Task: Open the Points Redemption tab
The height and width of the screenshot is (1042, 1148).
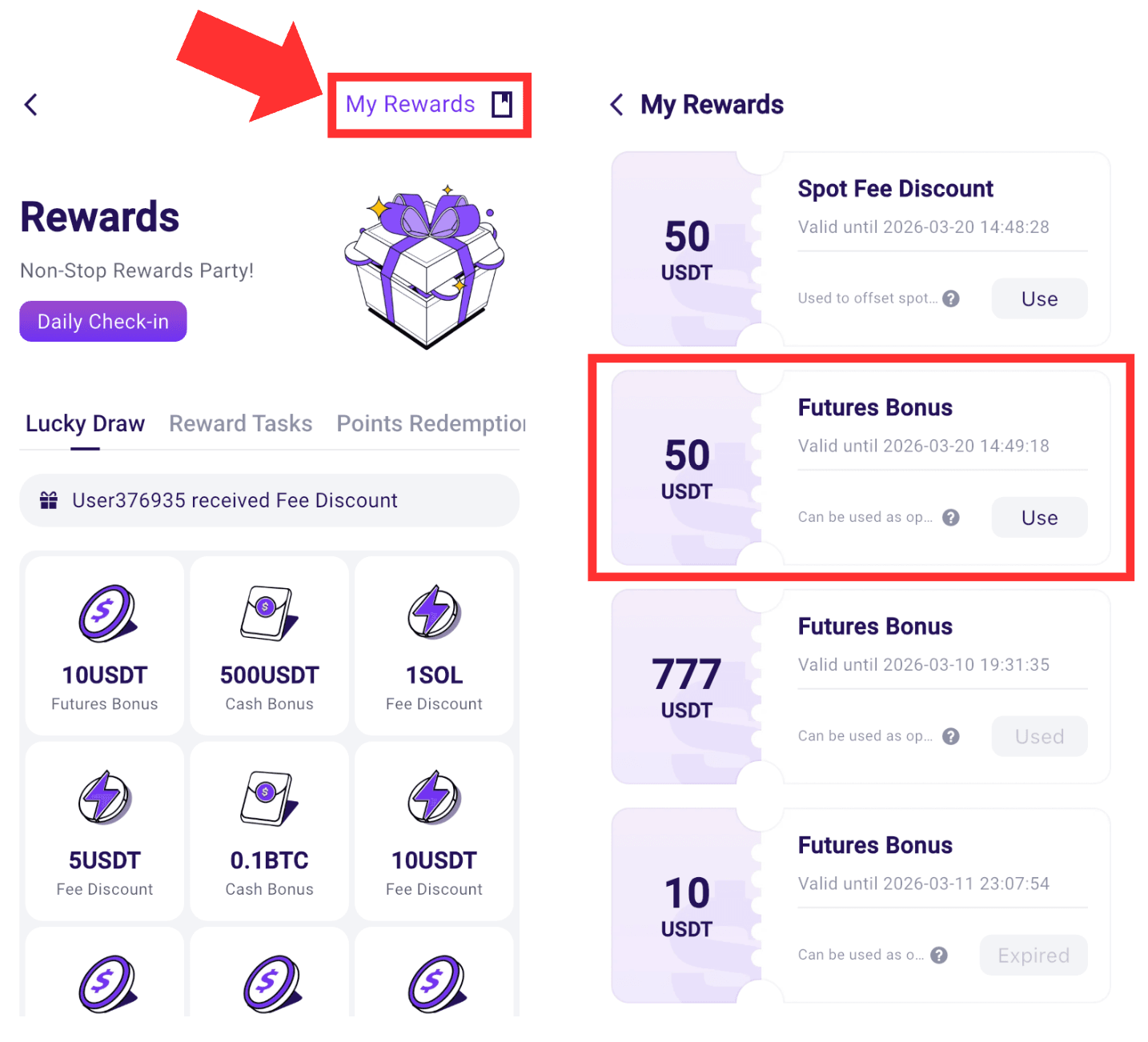Action: pyautogui.click(x=431, y=423)
